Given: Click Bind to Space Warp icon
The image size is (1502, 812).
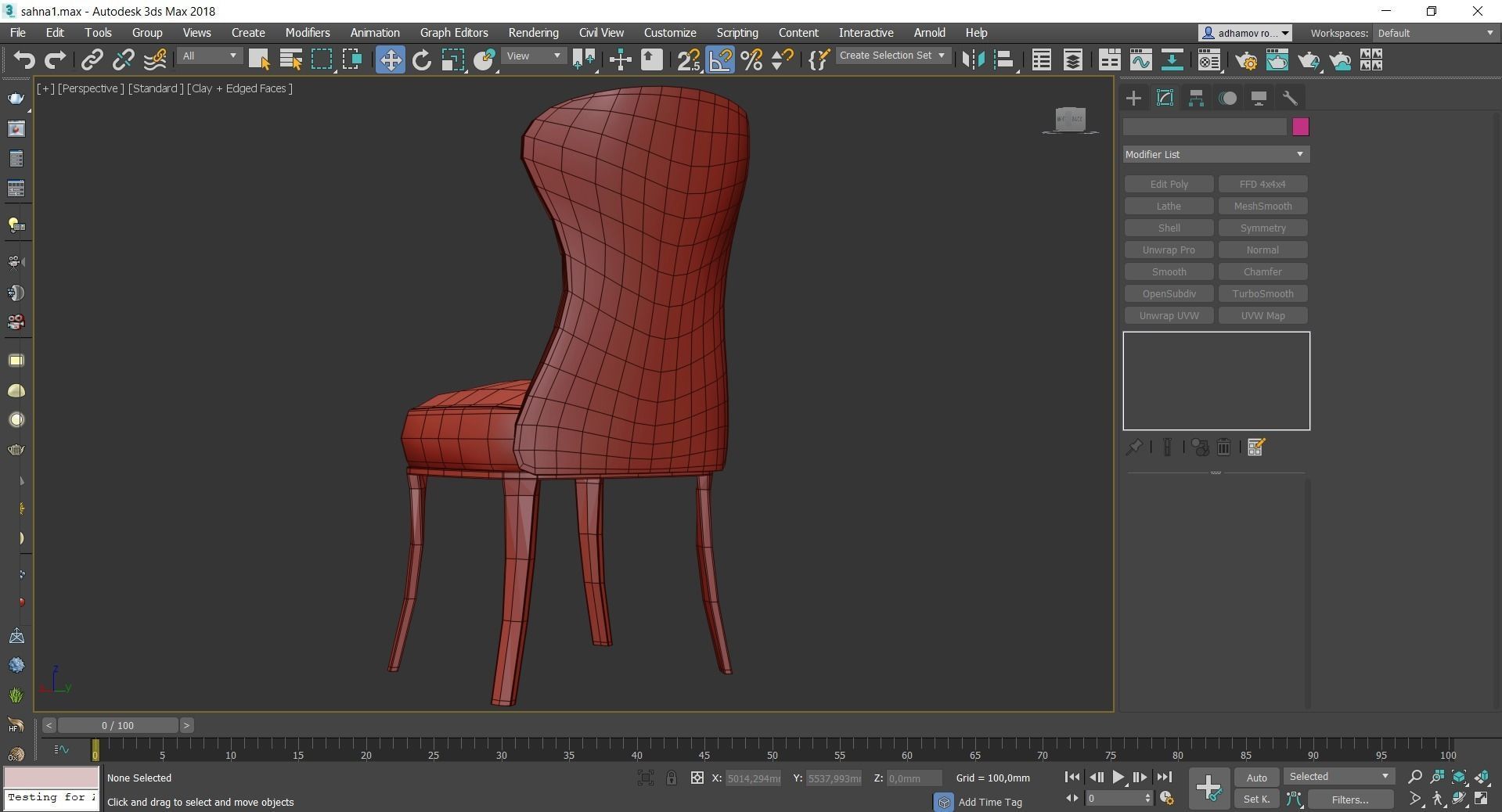Looking at the screenshot, I should point(155,60).
